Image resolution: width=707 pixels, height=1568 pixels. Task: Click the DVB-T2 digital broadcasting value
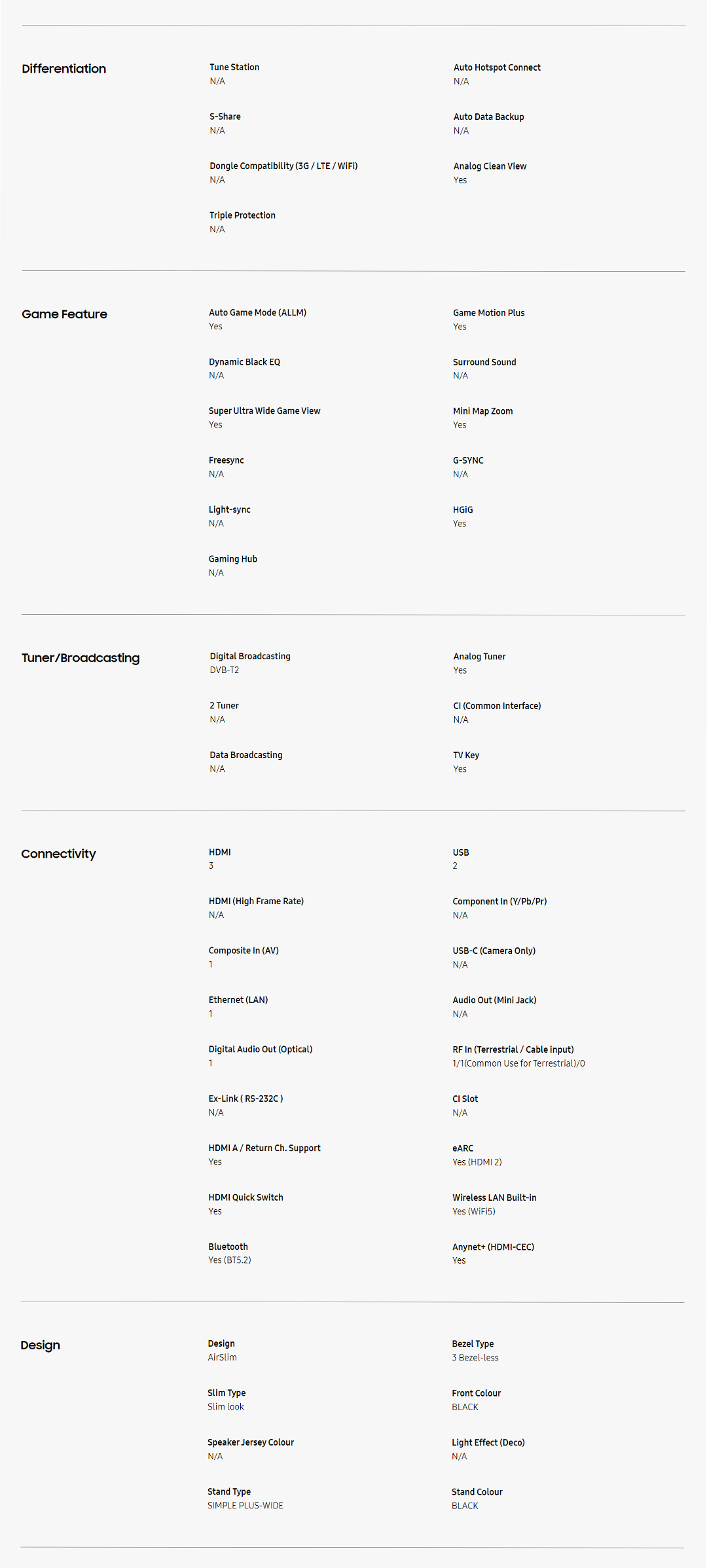point(224,670)
